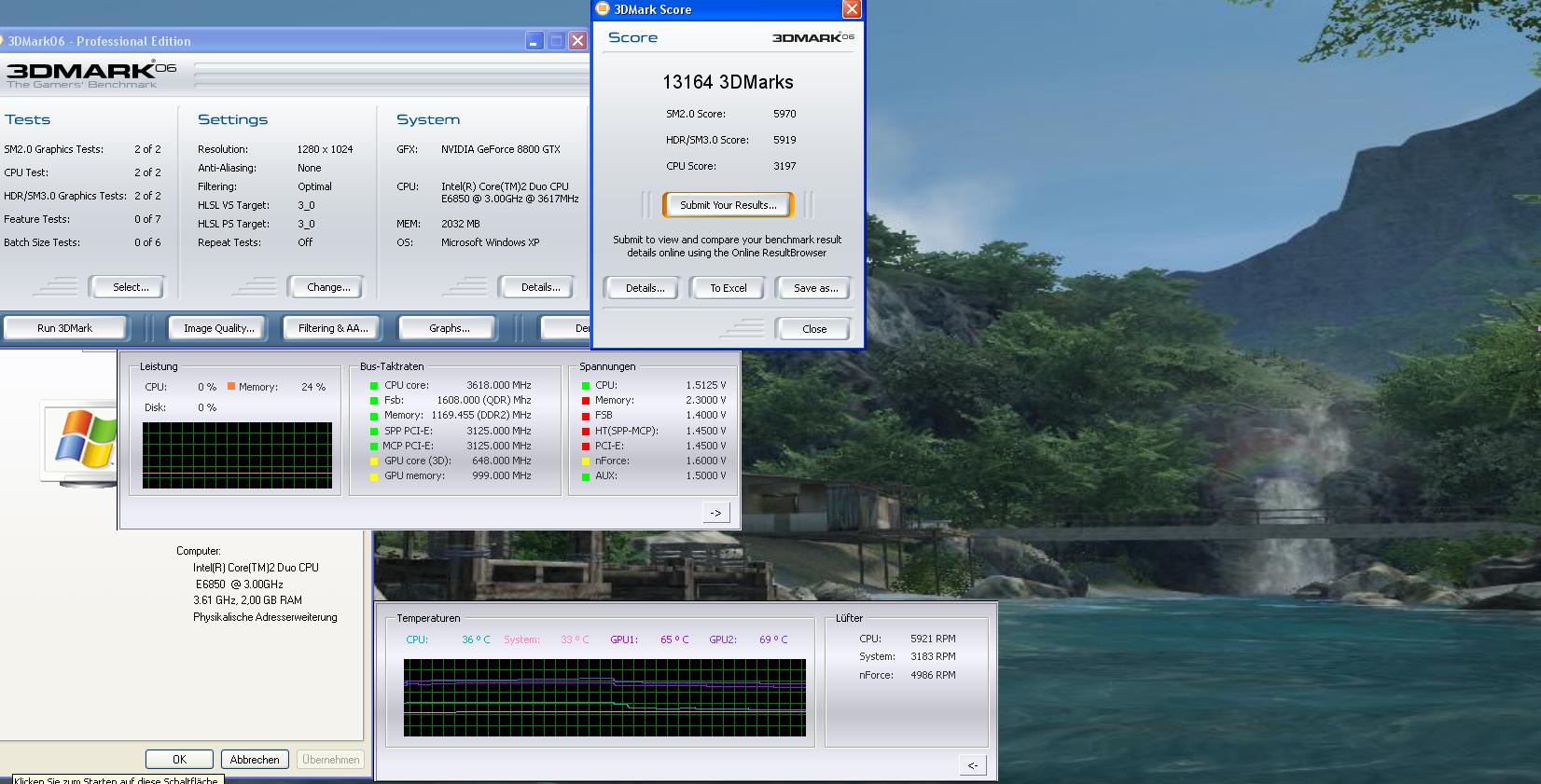Open Image Quality settings
Screen dimensions: 1541x784
click(218, 328)
